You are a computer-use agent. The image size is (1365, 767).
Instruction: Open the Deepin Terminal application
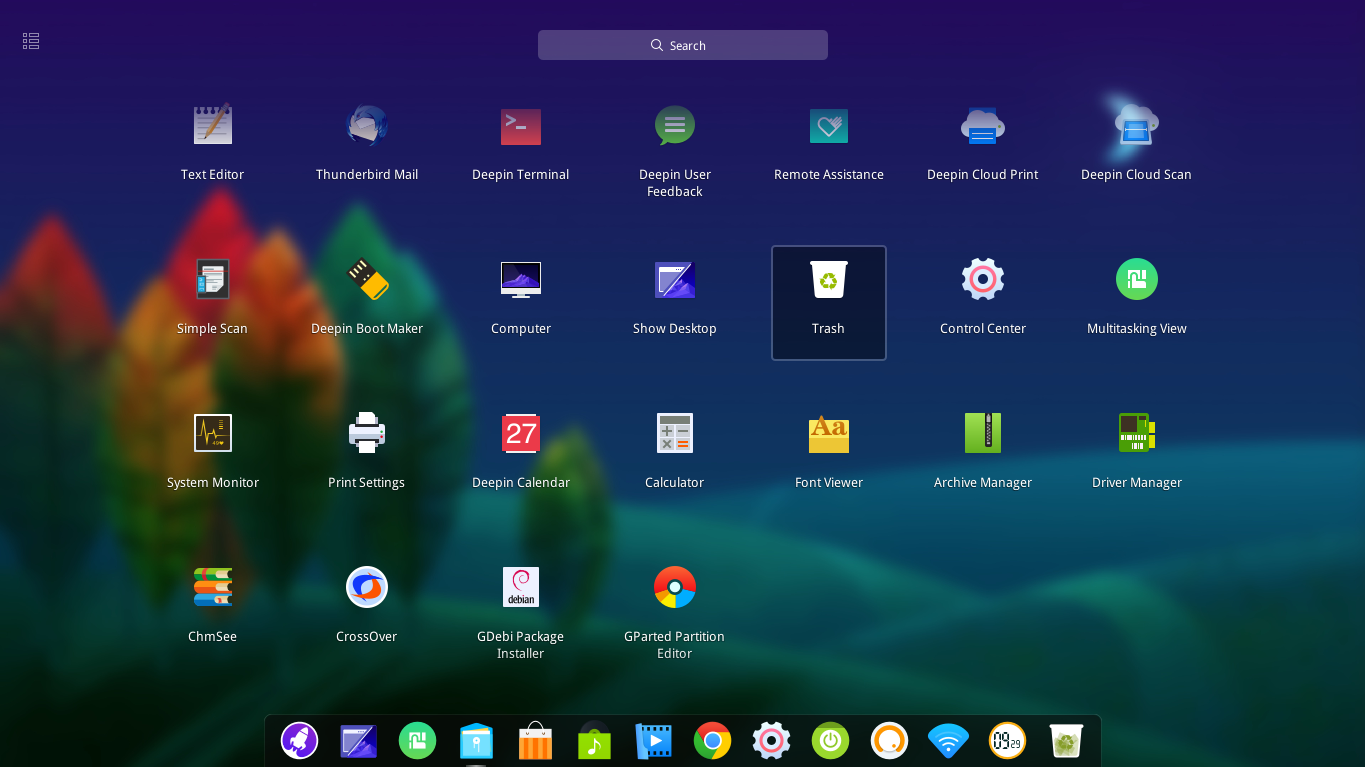click(x=520, y=140)
